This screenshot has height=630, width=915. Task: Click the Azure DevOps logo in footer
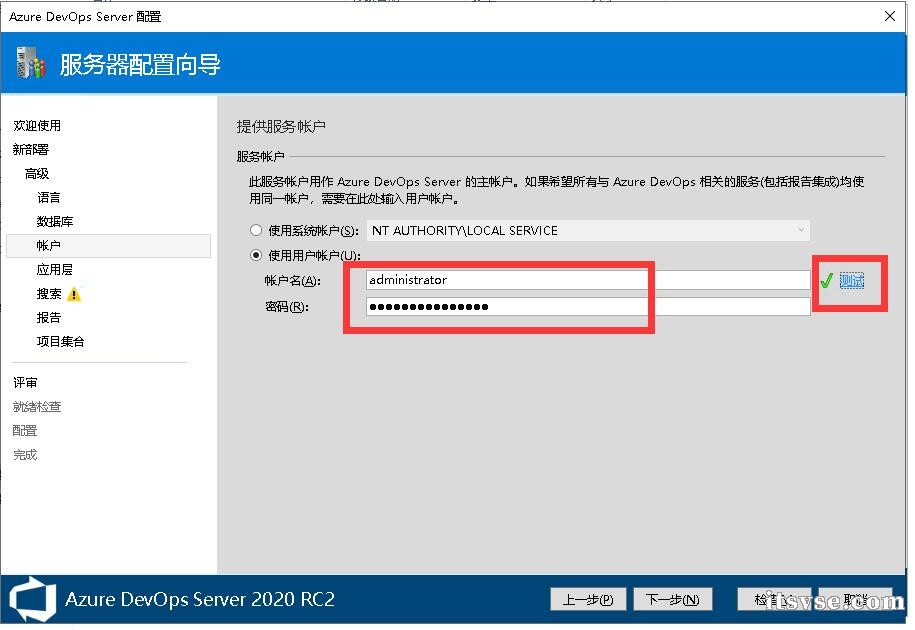tap(33, 599)
